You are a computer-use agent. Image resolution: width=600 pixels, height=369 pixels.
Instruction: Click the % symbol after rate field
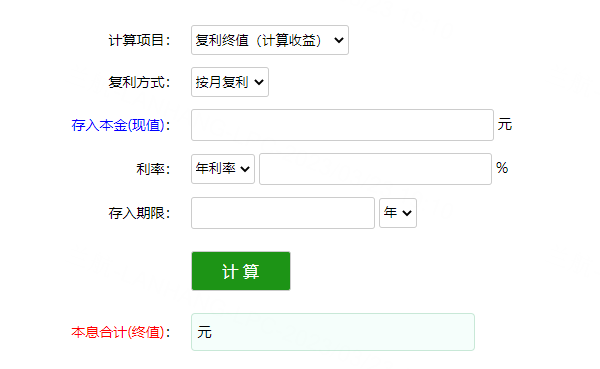click(x=502, y=168)
